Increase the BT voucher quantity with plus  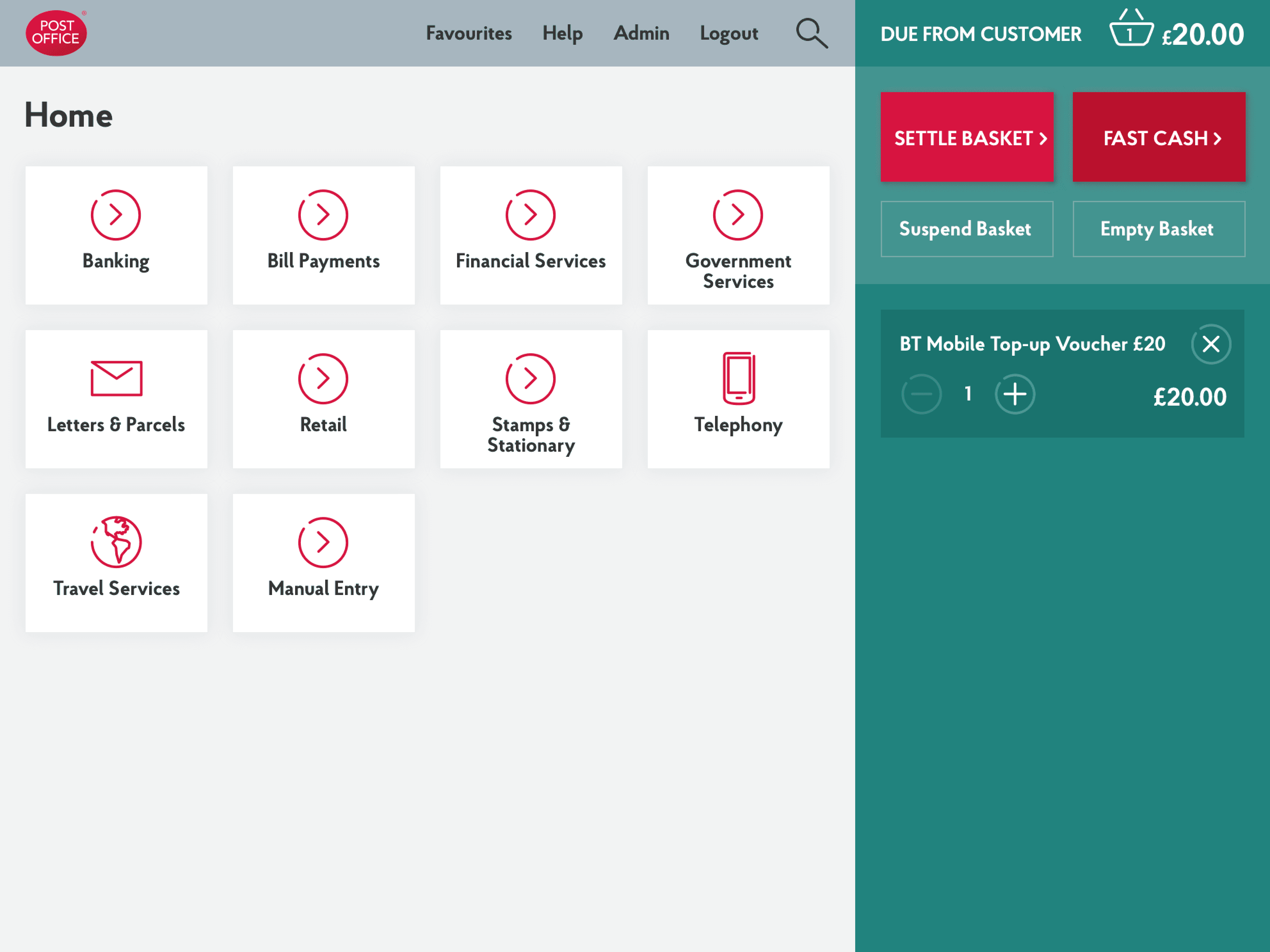coord(1015,394)
